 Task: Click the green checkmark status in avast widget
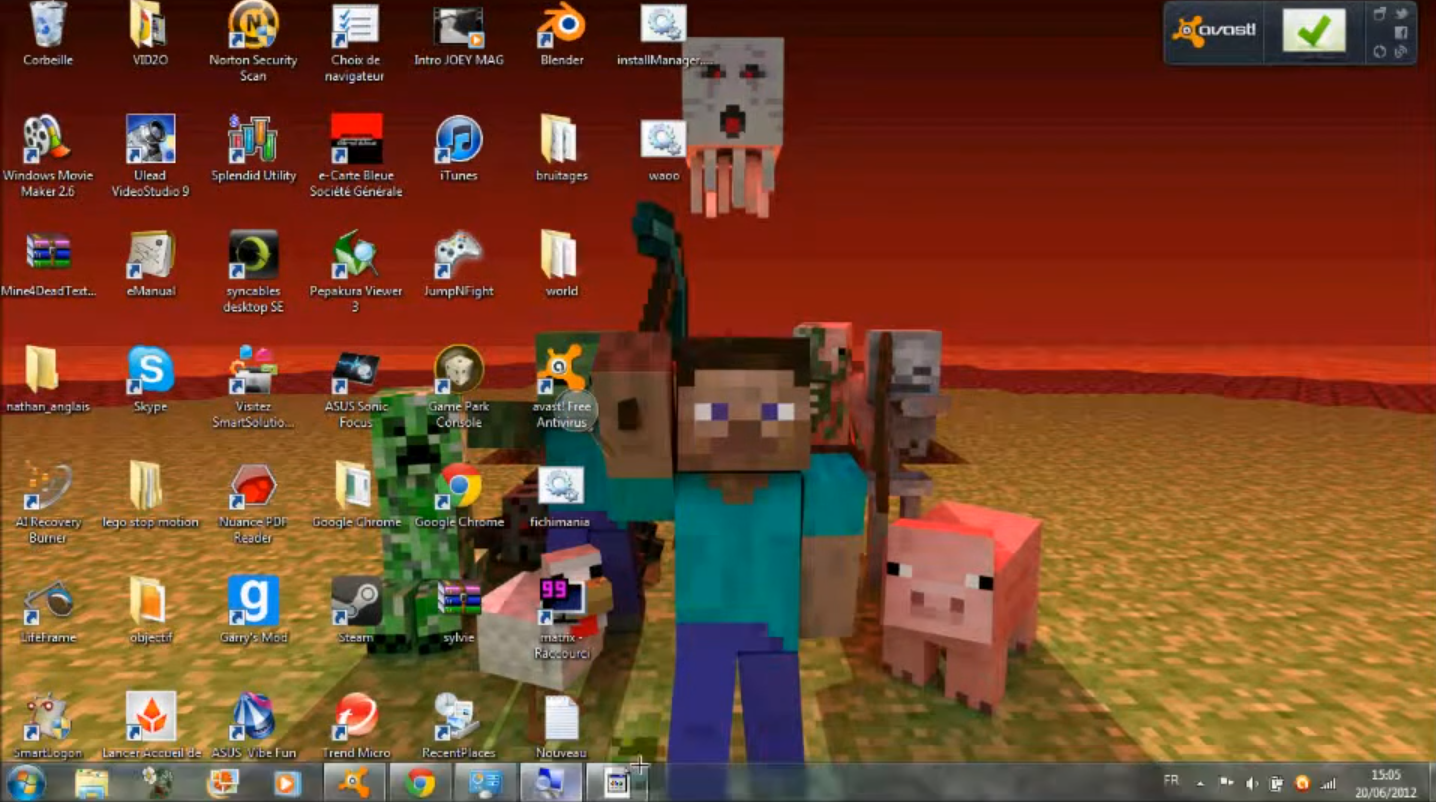click(1313, 32)
